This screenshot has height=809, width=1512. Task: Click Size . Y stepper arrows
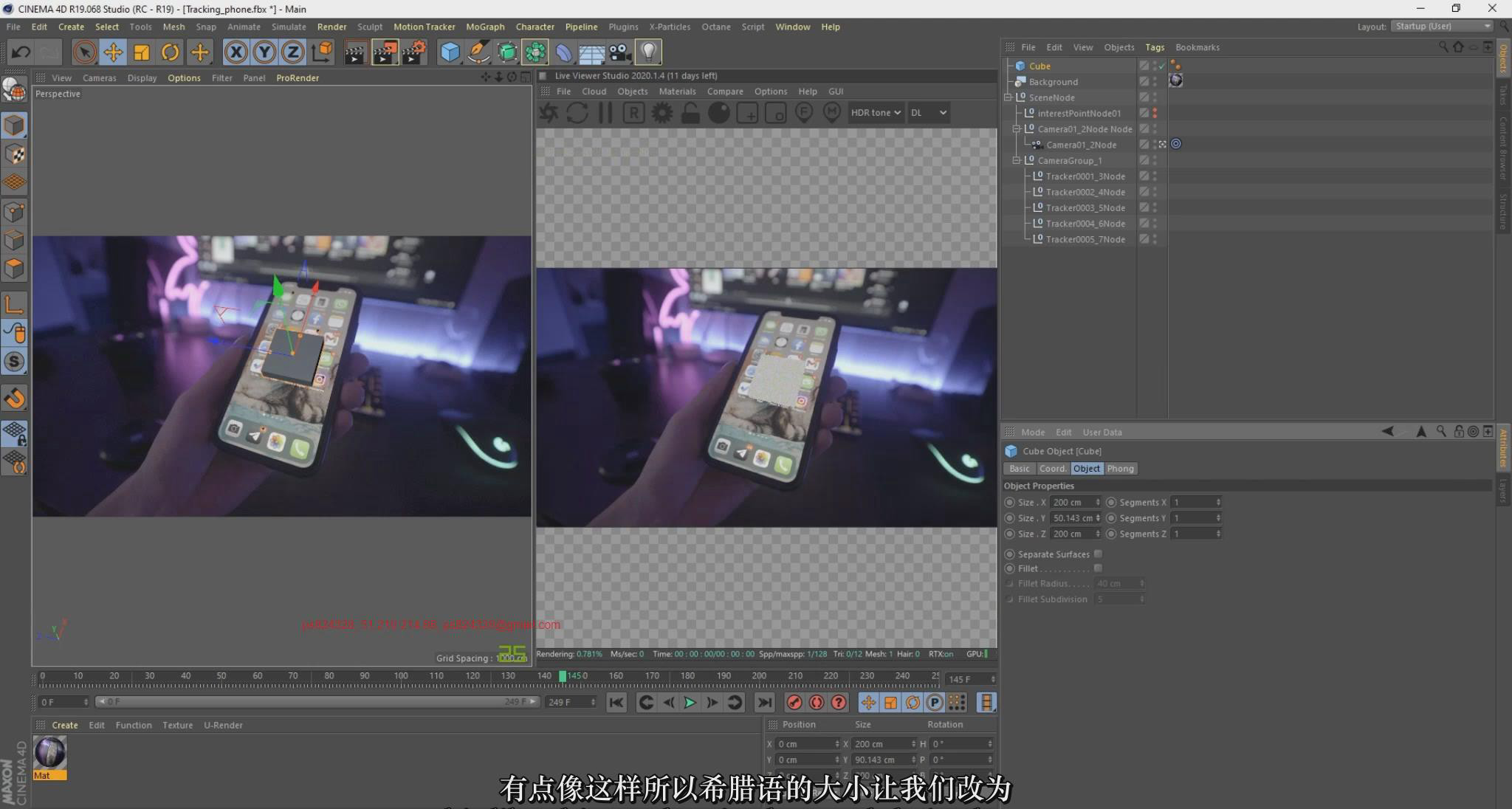(x=1098, y=518)
